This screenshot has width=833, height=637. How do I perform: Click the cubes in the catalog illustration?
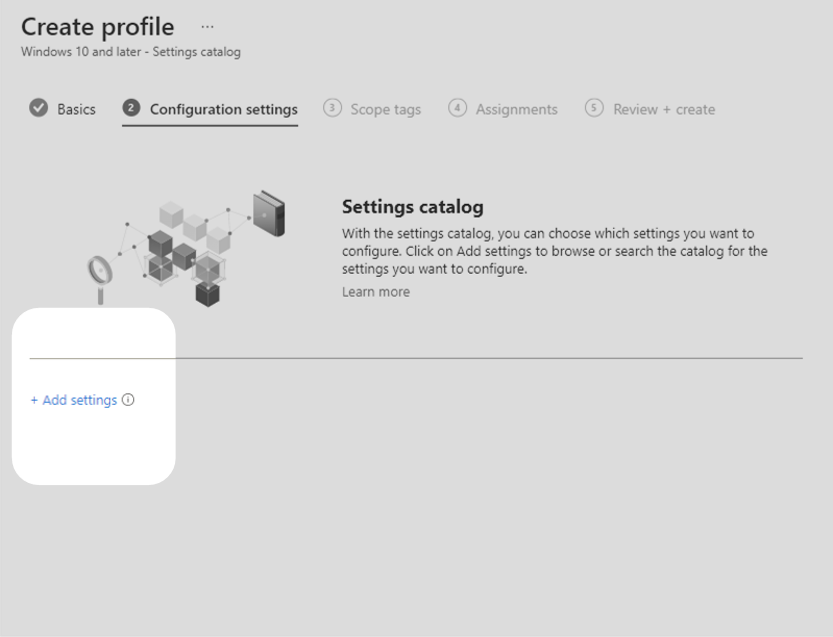(185, 252)
